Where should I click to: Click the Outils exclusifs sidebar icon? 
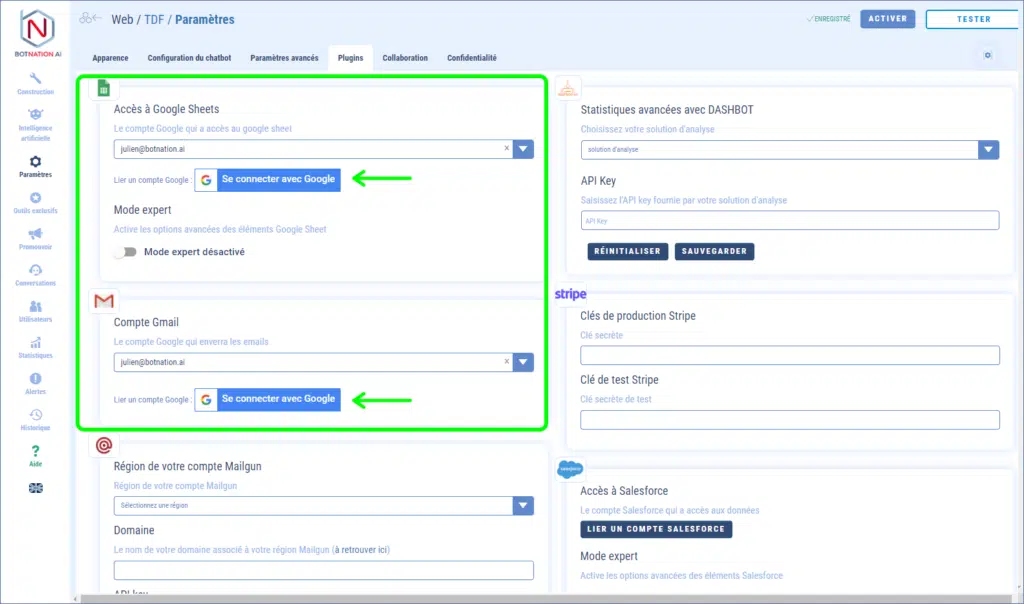click(x=36, y=198)
